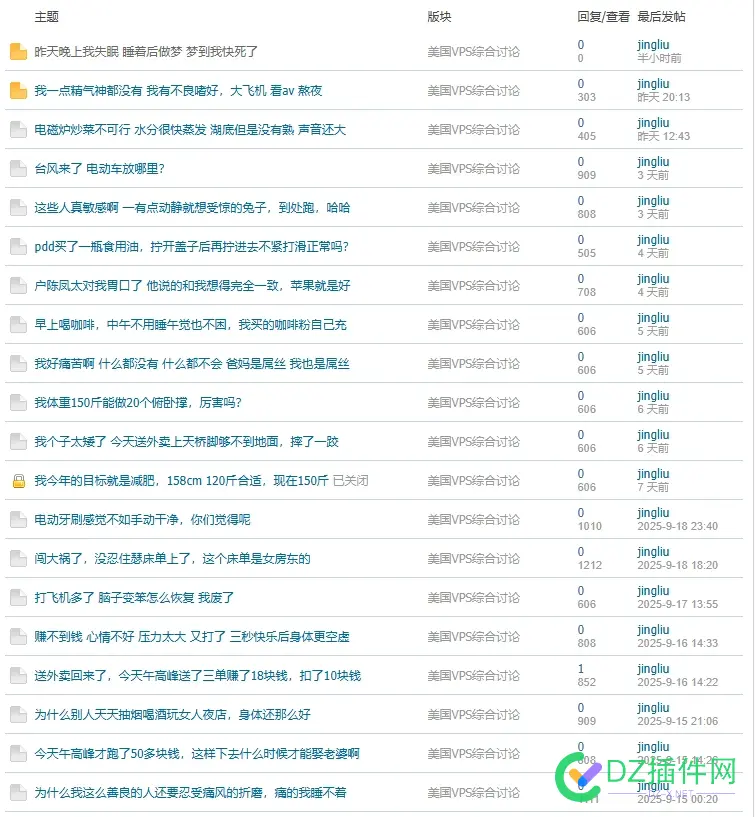Open thread '我个子太矮了 今天送外卖上天桥'
The height and width of the screenshot is (817, 755).
click(x=187, y=442)
